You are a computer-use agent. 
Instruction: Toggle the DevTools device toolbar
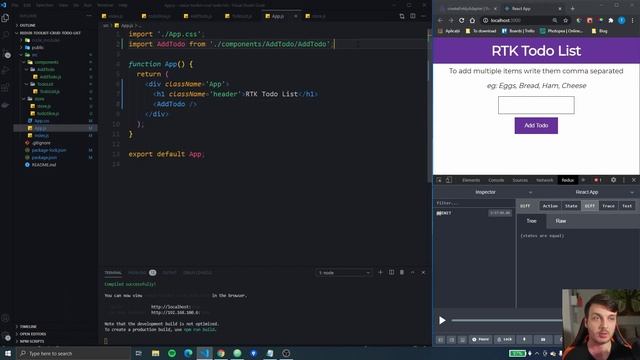[x=449, y=180]
